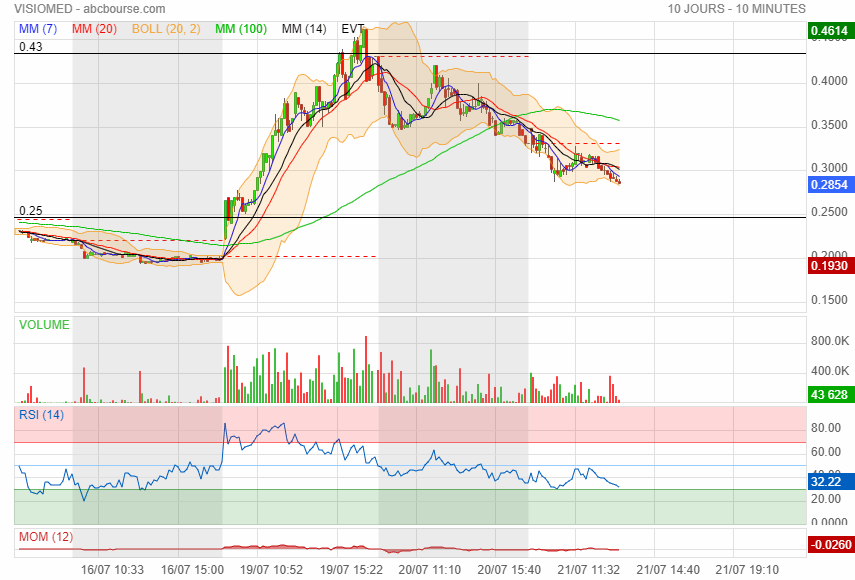Image resolution: width=855 pixels, height=580 pixels.
Task: Click the 10 JOURS - 10 MINUTES label
Action: click(x=737, y=9)
